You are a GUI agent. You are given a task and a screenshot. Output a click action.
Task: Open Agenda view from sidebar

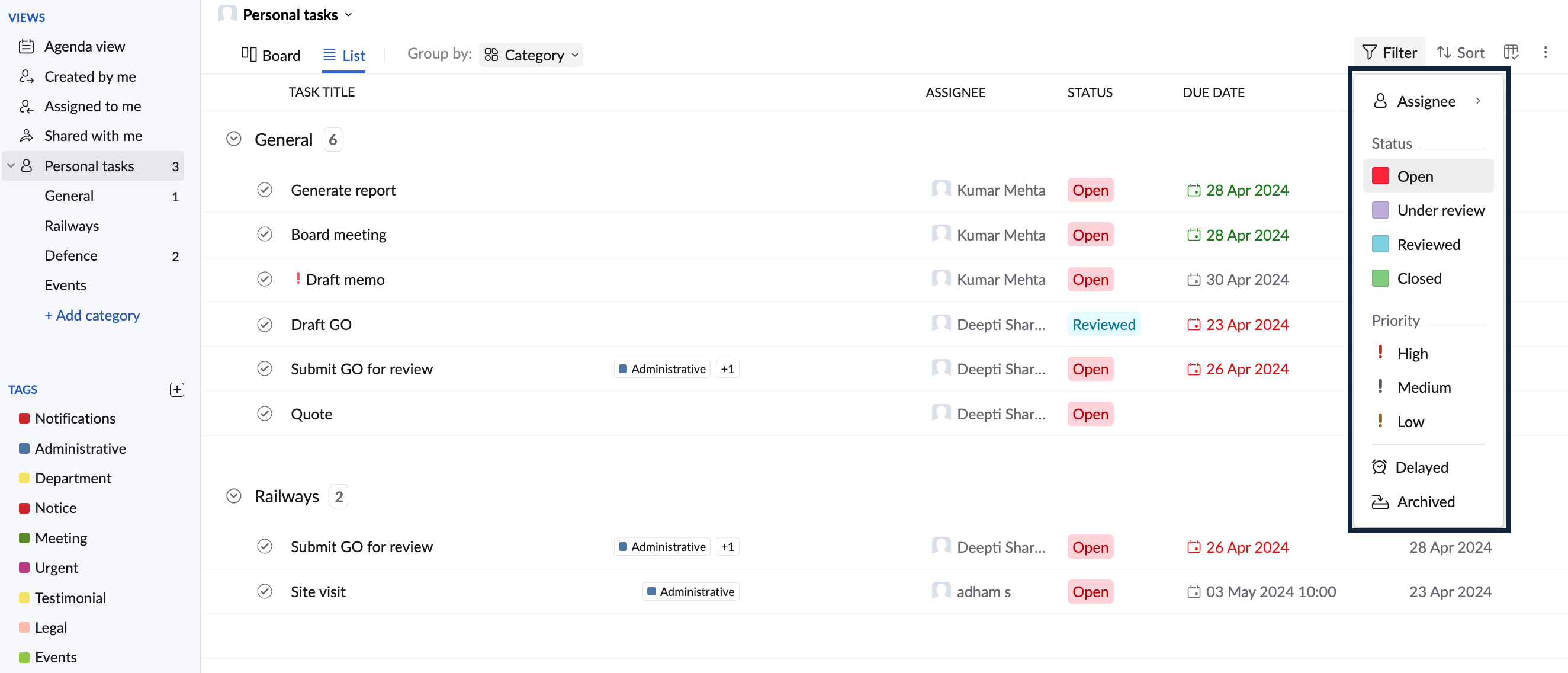coord(83,46)
